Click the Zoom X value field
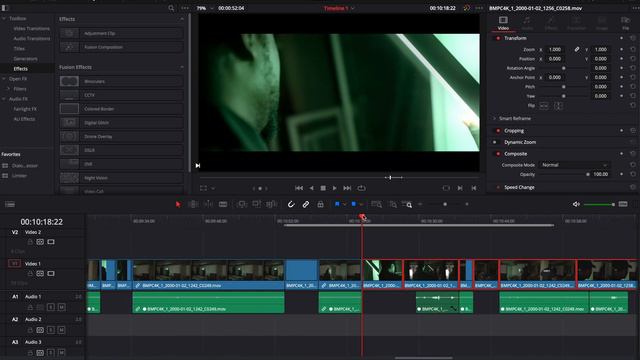 tap(555, 49)
